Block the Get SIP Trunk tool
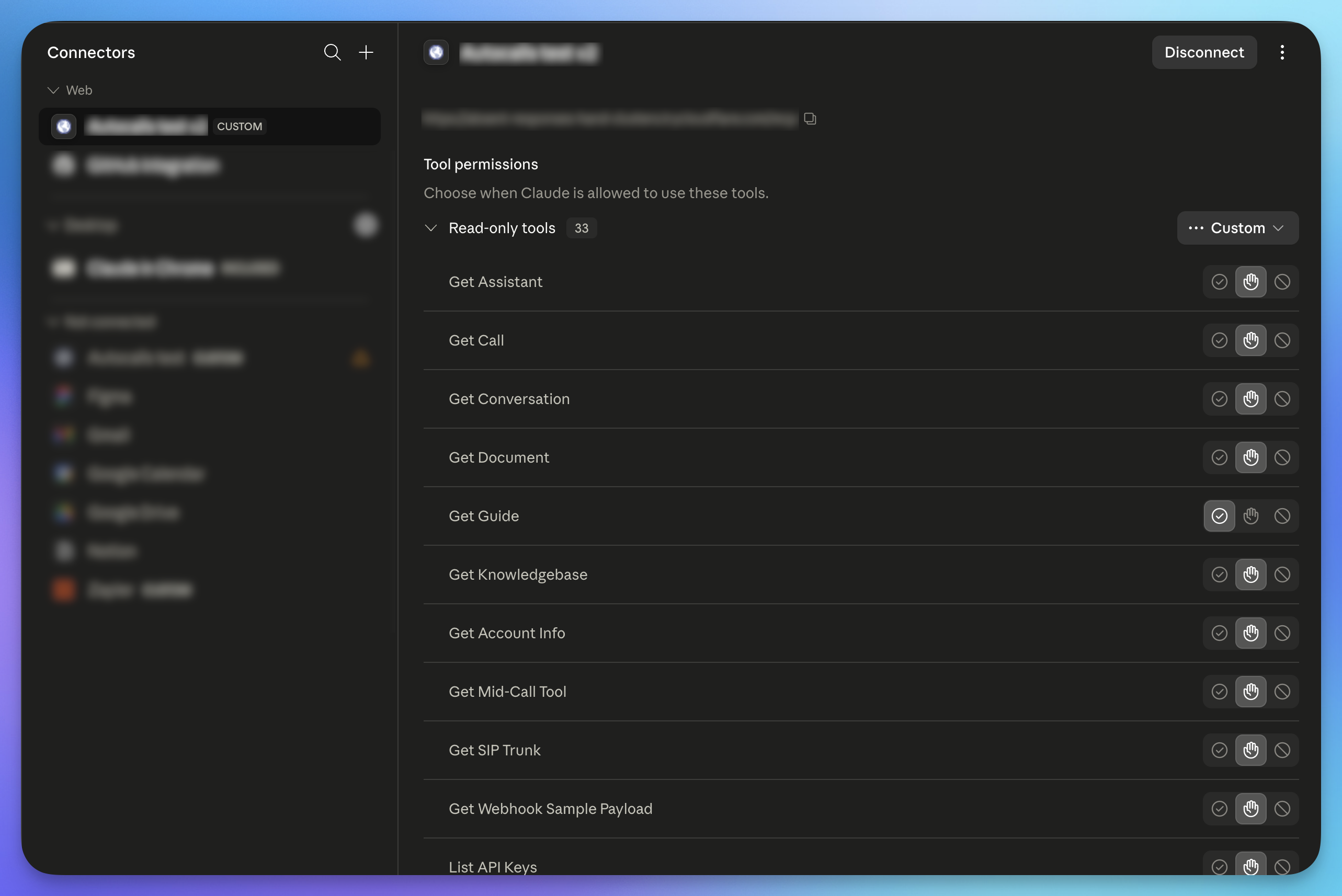This screenshot has width=1342, height=896. (1282, 750)
